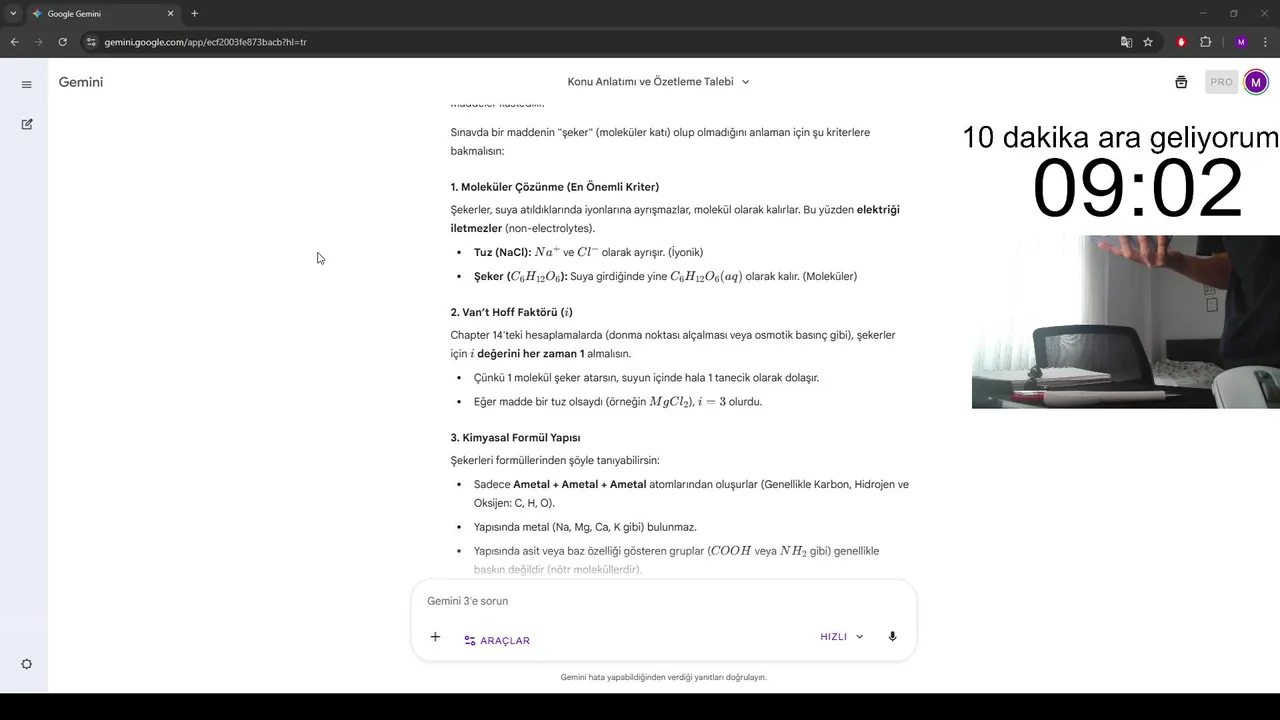This screenshot has height=720, width=1280.
Task: Click heading '2. Van't Hoff Faktörü (i)'
Action: point(512,312)
